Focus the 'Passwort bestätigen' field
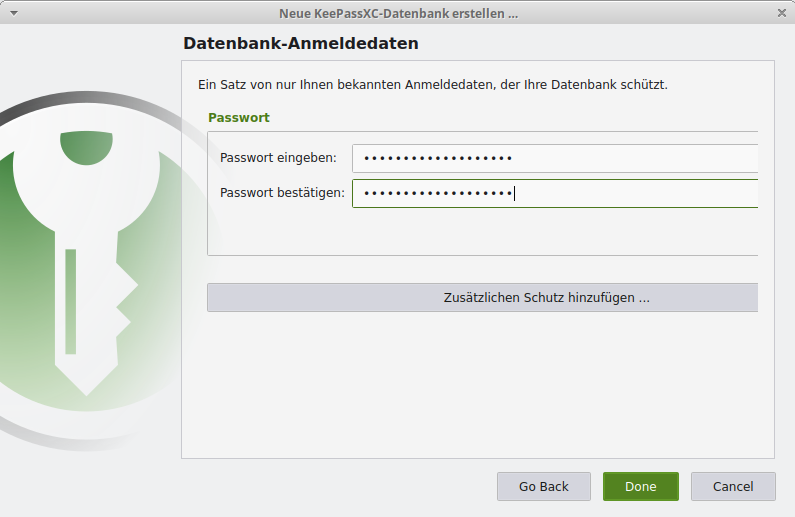Viewport: 795px width, 517px height. click(x=555, y=193)
